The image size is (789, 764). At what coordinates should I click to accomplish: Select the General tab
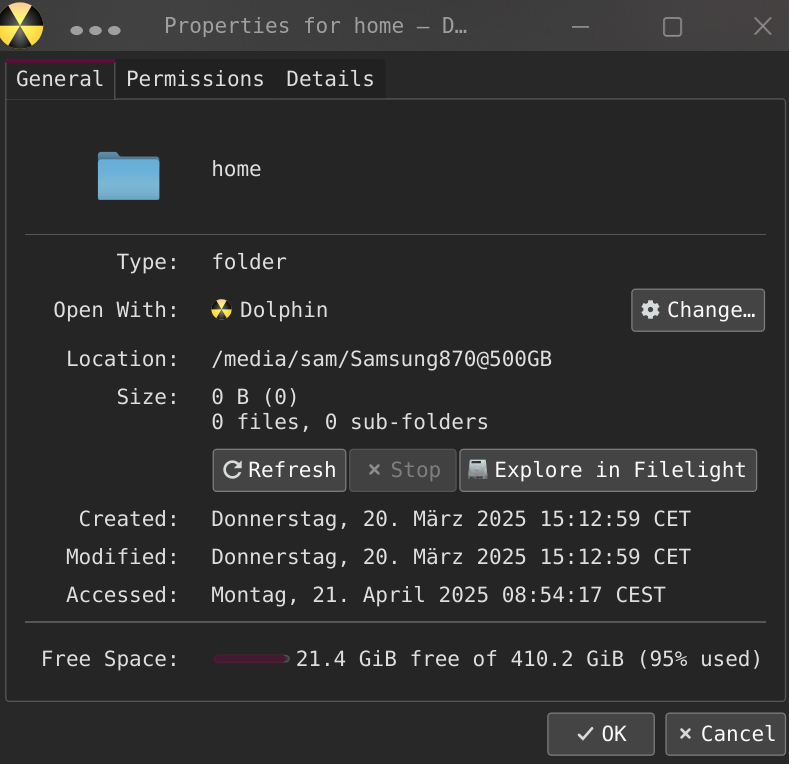point(60,79)
